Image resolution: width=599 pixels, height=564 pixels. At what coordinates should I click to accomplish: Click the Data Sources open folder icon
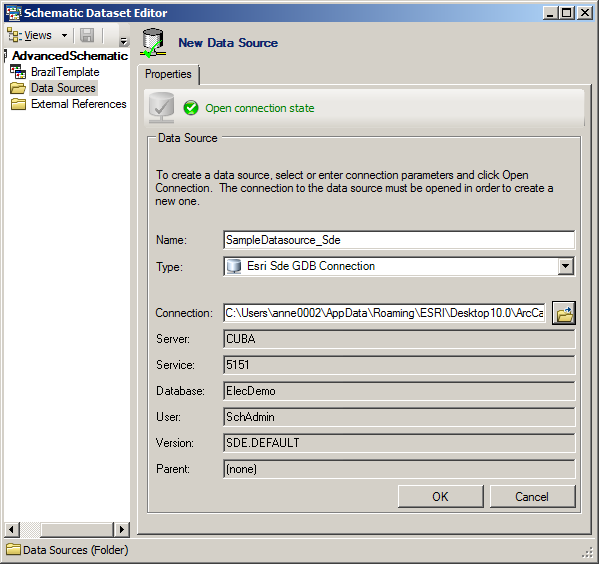coord(18,88)
